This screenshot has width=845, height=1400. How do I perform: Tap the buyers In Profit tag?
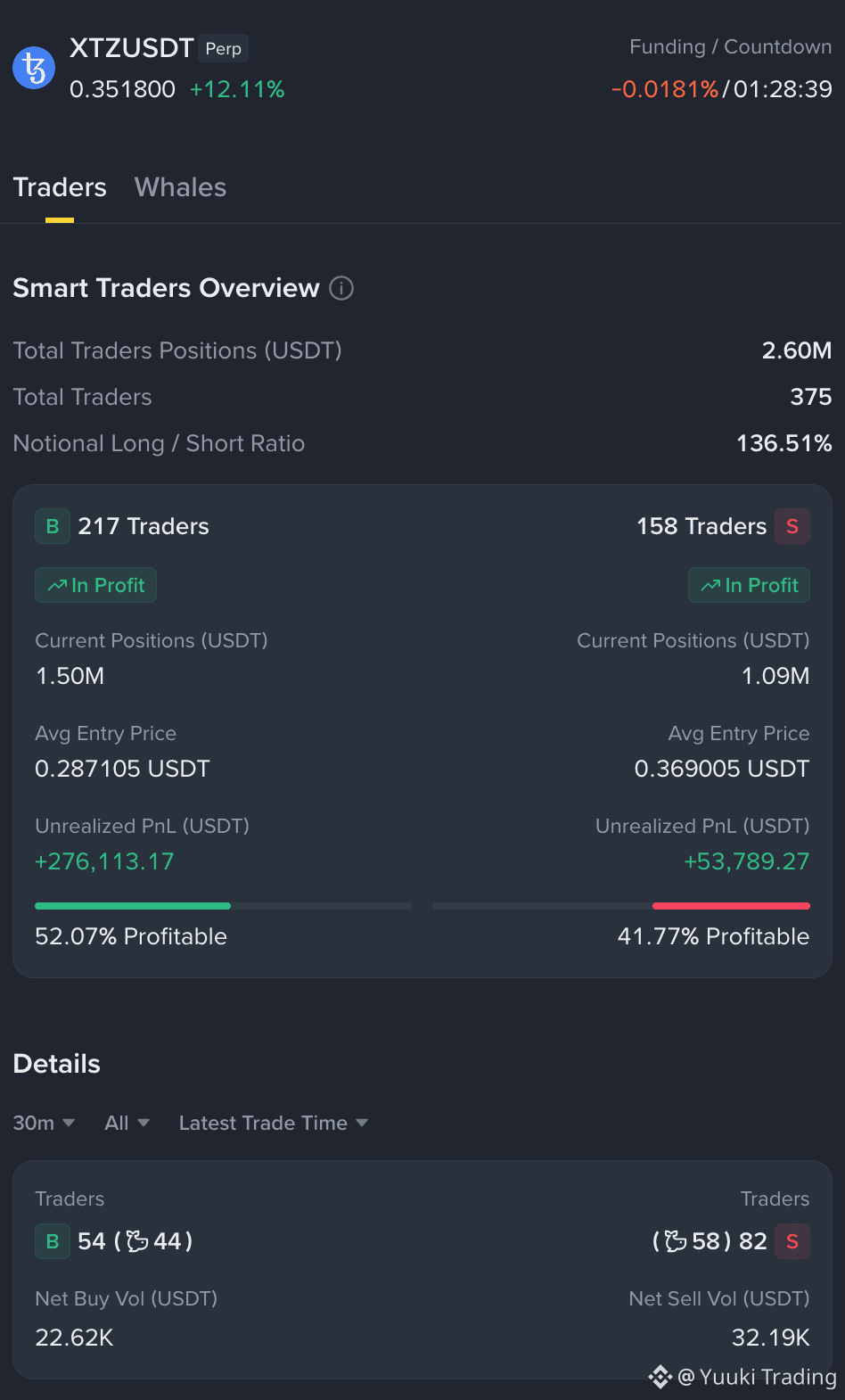tap(95, 585)
